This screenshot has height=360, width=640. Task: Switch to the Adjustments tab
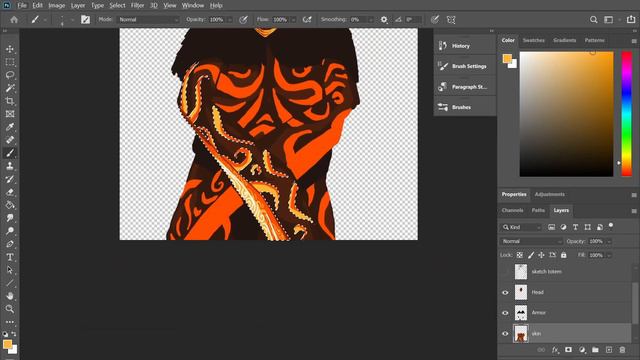549,194
